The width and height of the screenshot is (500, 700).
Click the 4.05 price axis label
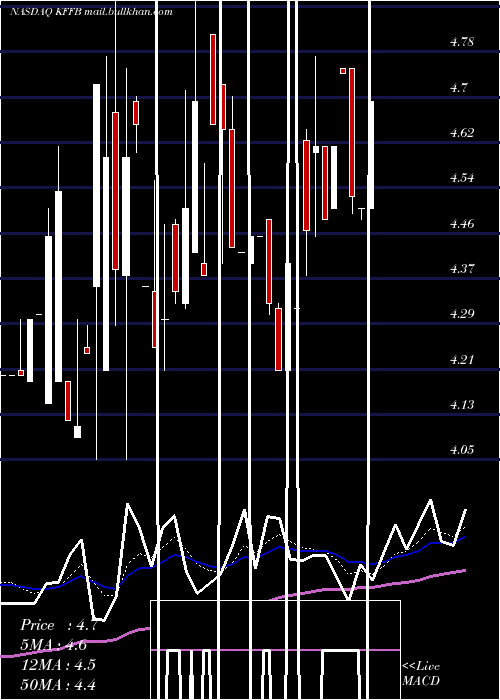pyautogui.click(x=462, y=450)
